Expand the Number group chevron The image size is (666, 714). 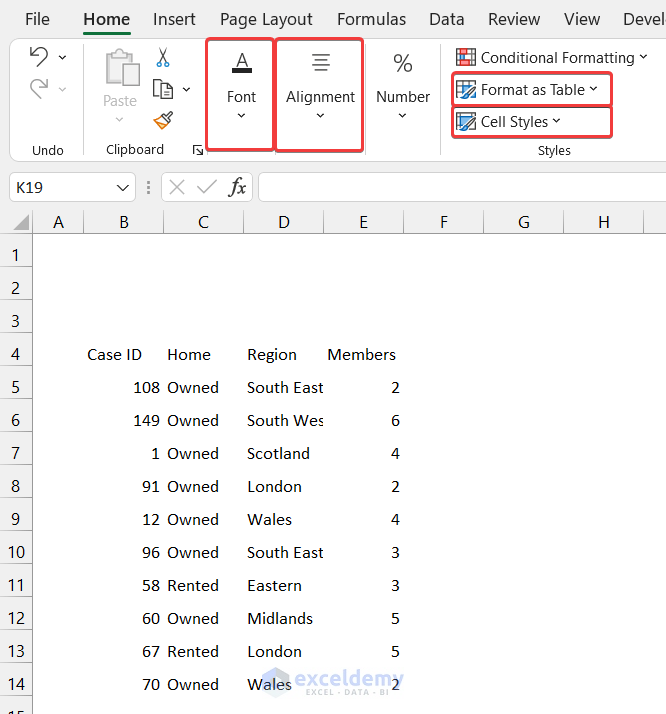[402, 116]
